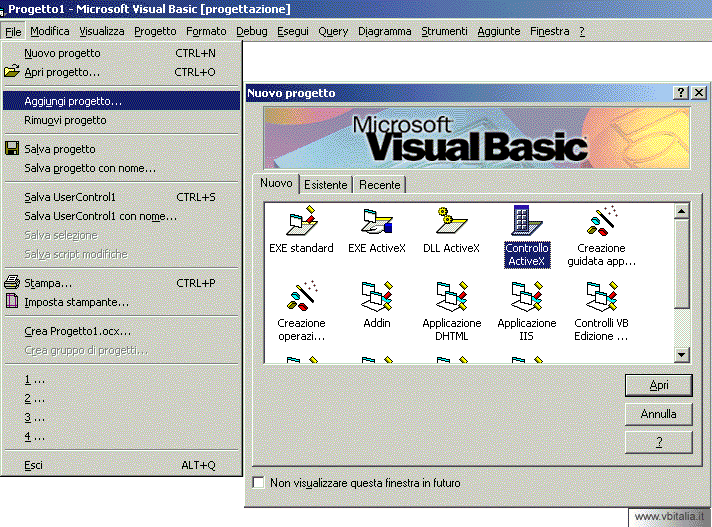Switch to the Nuovo tab
This screenshot has width=712, height=527.
point(276,183)
